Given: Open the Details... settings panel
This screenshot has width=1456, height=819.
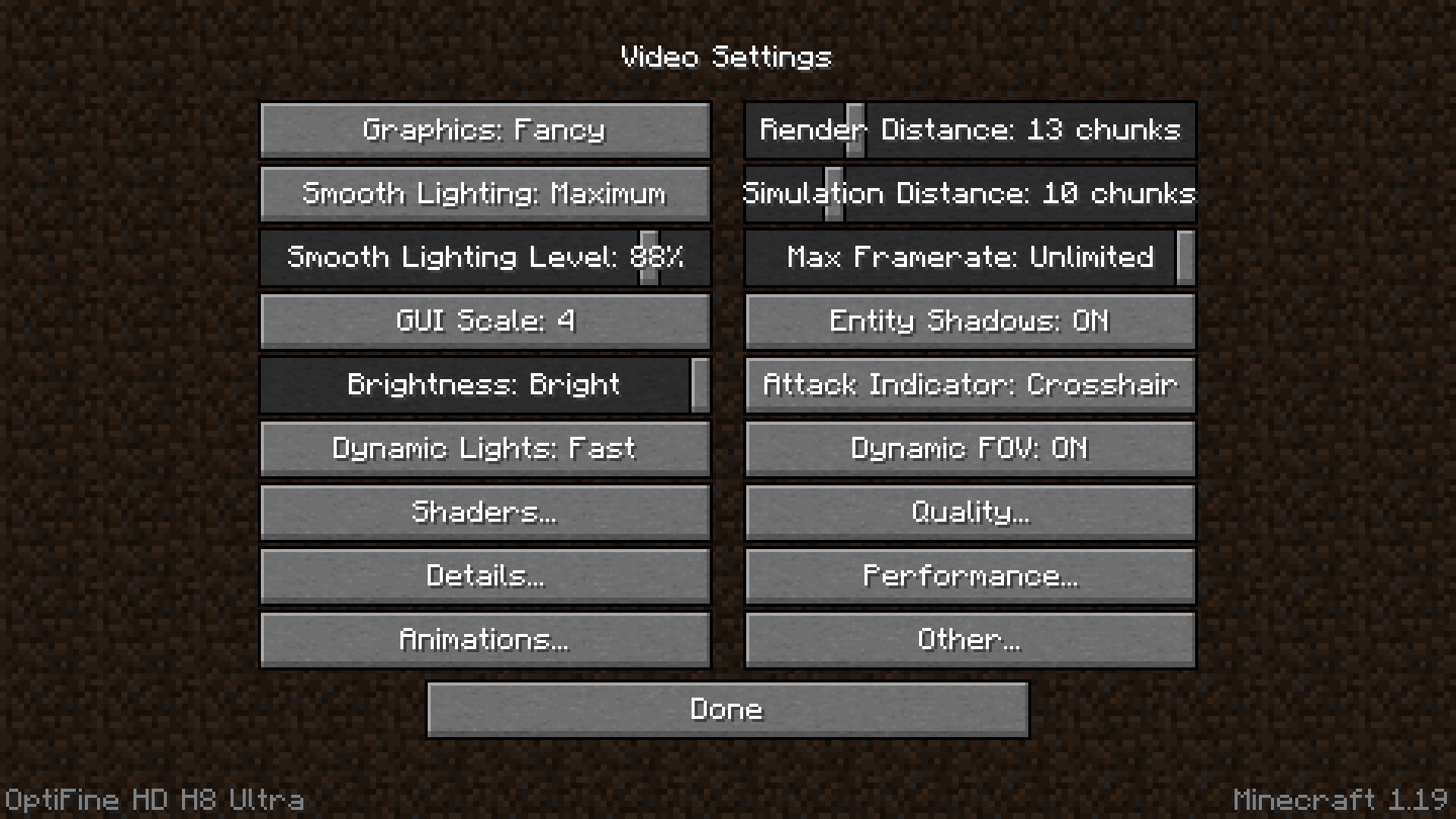Looking at the screenshot, I should pos(485,575).
